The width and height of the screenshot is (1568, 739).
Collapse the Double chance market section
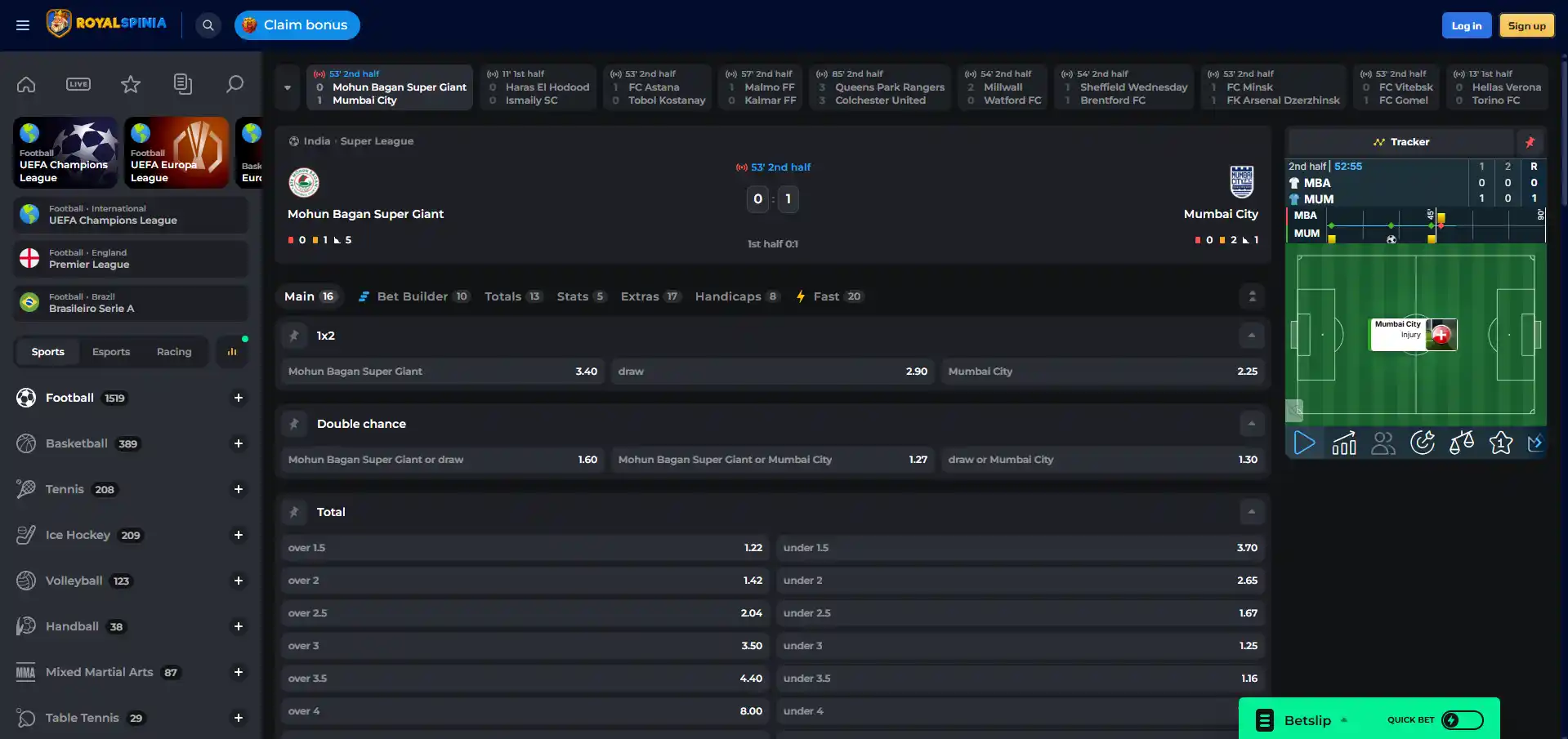(1251, 424)
